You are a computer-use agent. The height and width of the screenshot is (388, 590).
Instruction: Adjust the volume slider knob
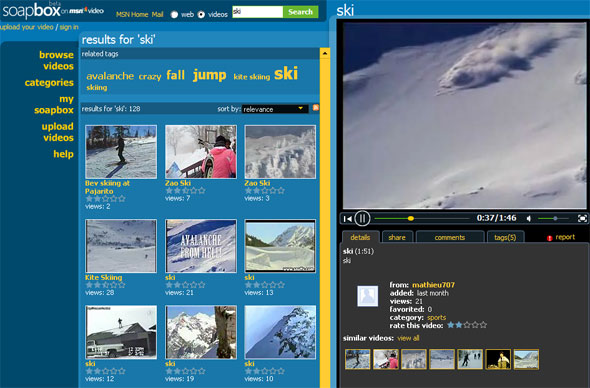[x=555, y=218]
